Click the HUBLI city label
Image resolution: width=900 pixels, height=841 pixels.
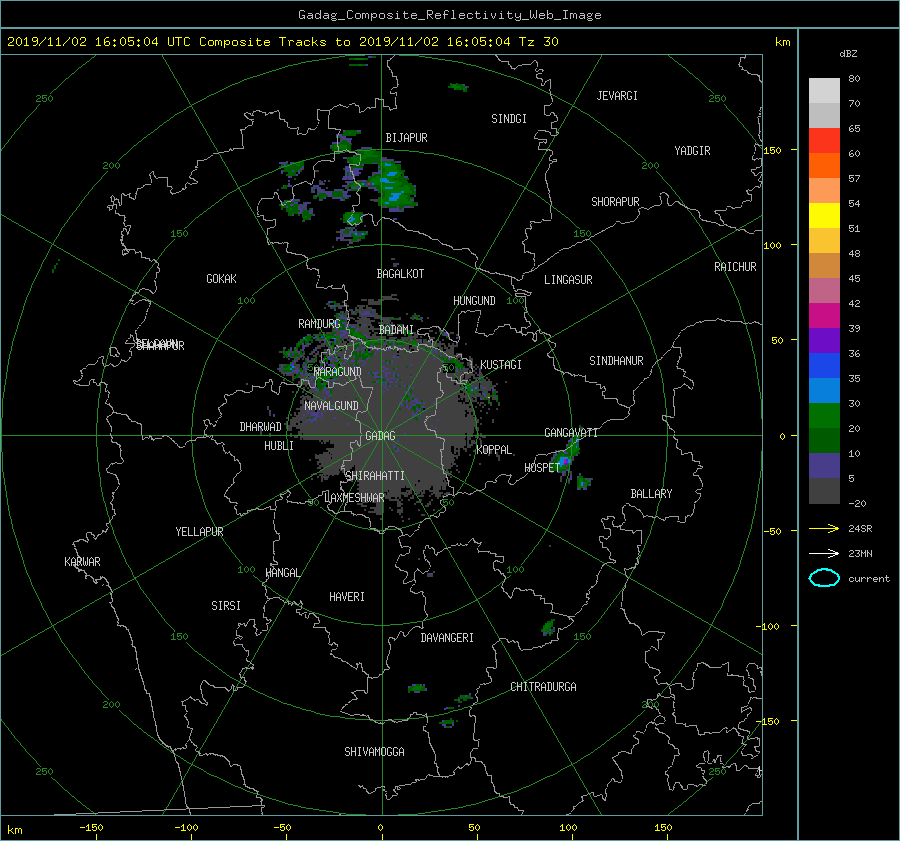tap(278, 446)
